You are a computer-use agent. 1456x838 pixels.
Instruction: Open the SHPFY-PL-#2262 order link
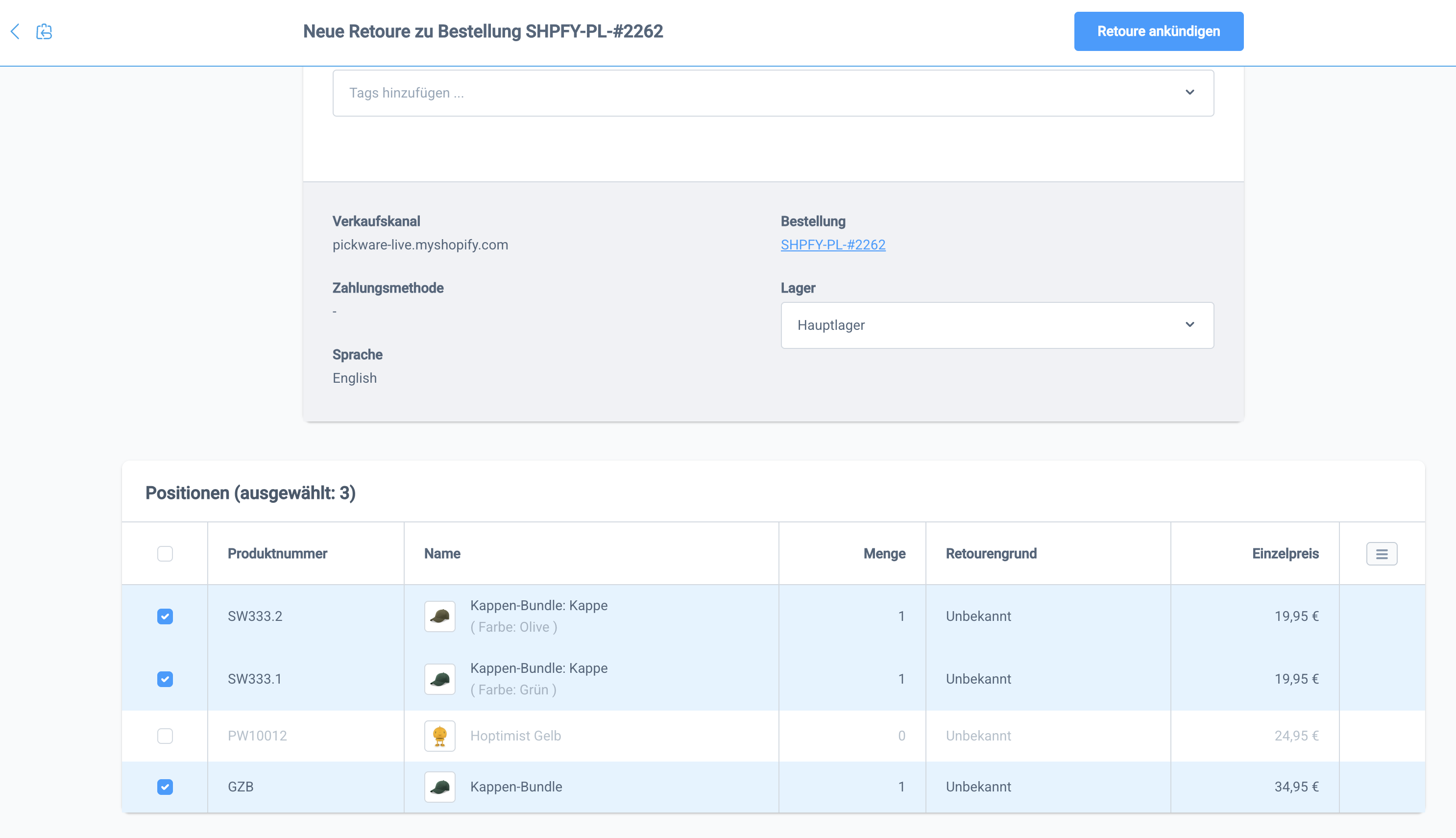(832, 245)
